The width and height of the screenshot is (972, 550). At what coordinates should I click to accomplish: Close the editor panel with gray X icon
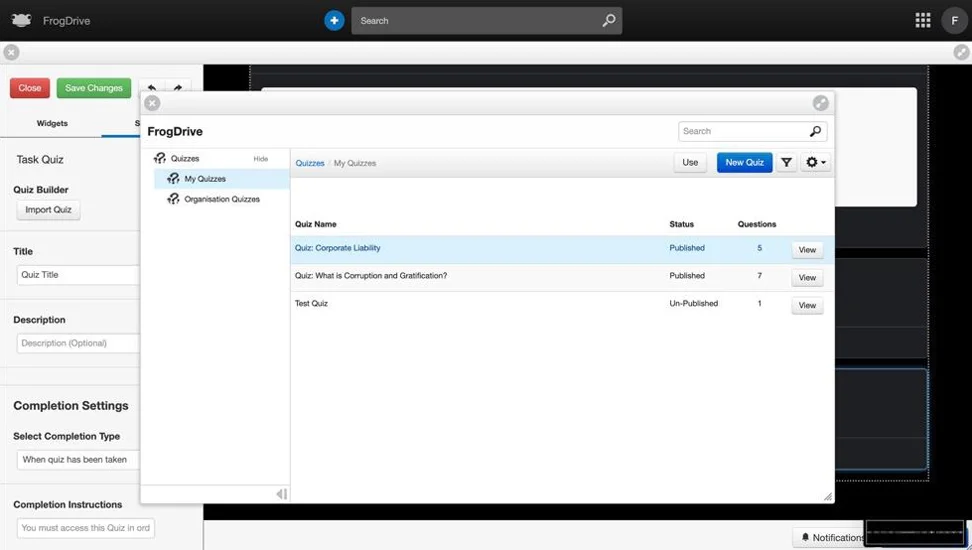pos(11,53)
